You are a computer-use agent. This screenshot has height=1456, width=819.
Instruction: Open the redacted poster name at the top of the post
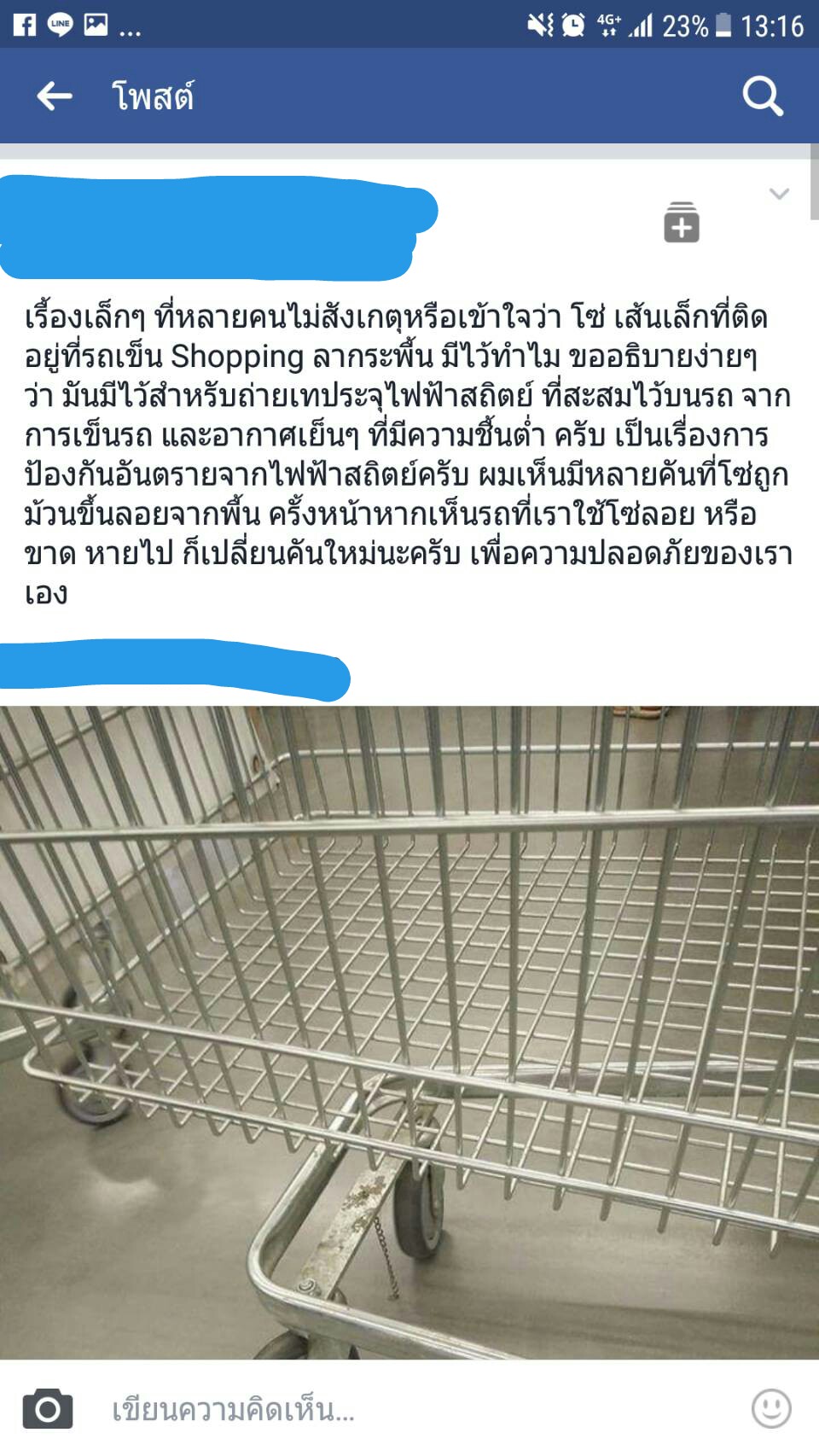218,228
